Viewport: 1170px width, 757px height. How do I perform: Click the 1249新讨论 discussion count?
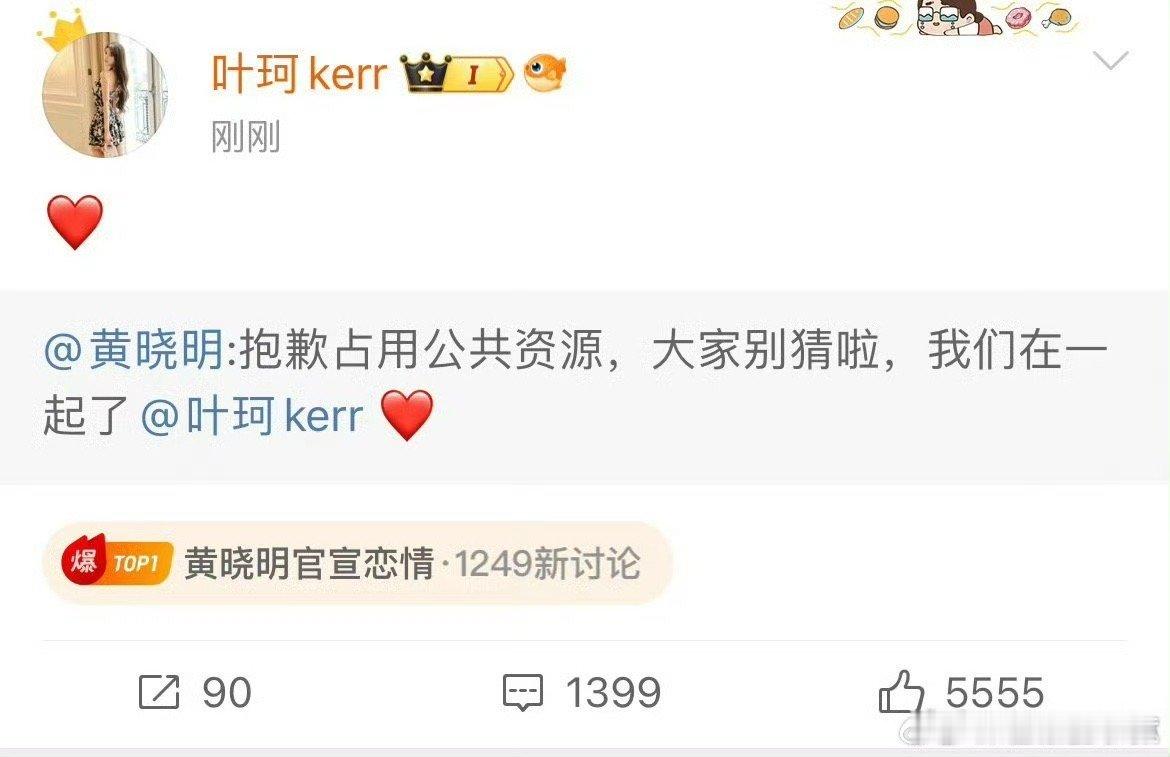click(548, 563)
